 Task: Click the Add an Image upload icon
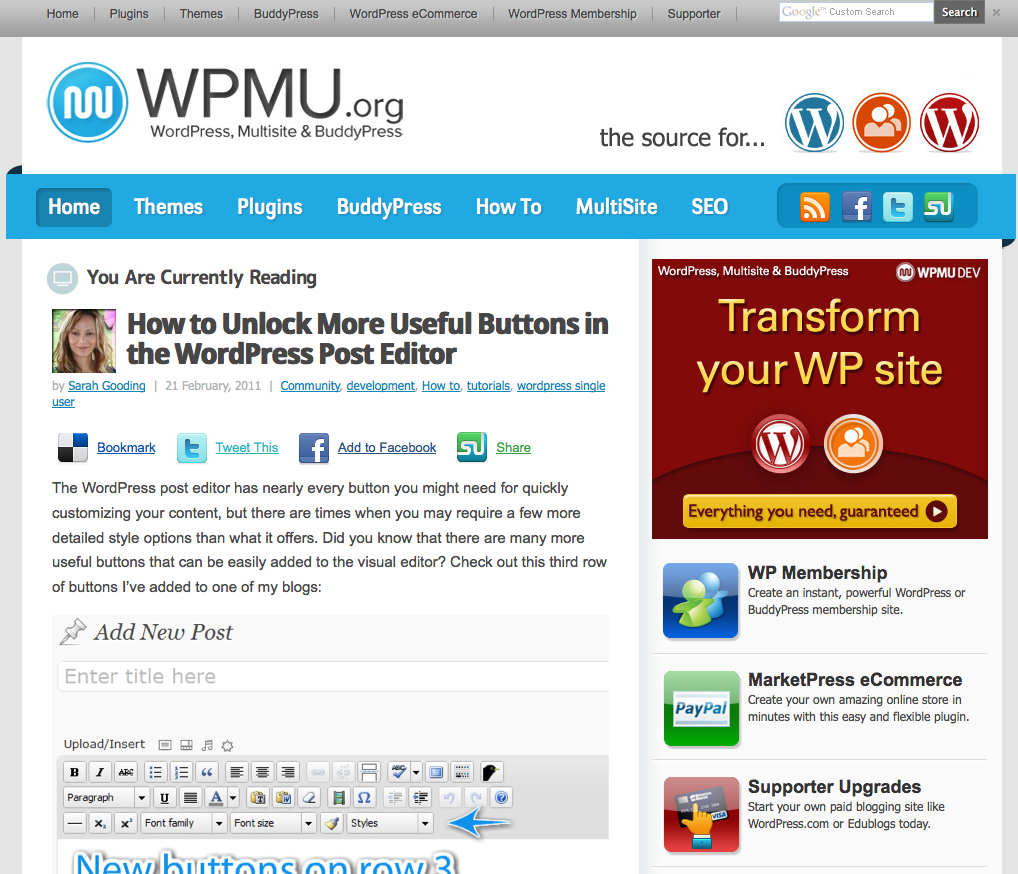(166, 745)
